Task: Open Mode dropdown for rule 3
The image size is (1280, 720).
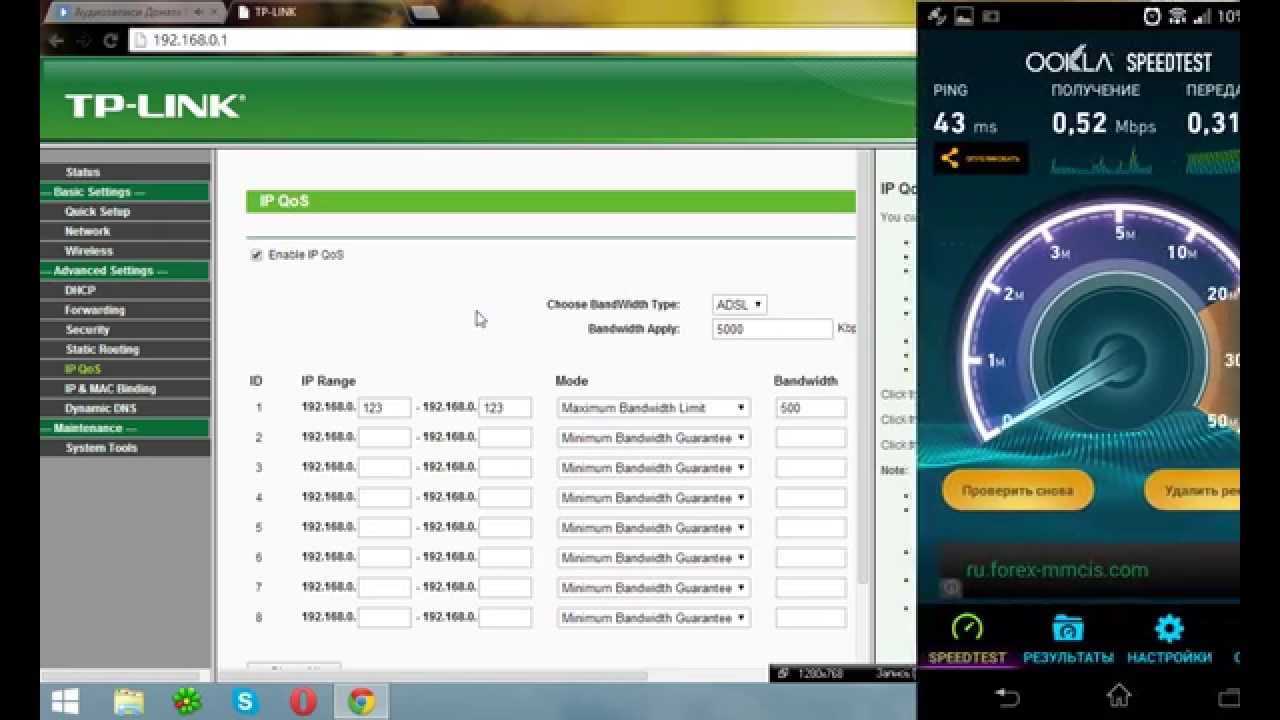Action: click(x=653, y=468)
